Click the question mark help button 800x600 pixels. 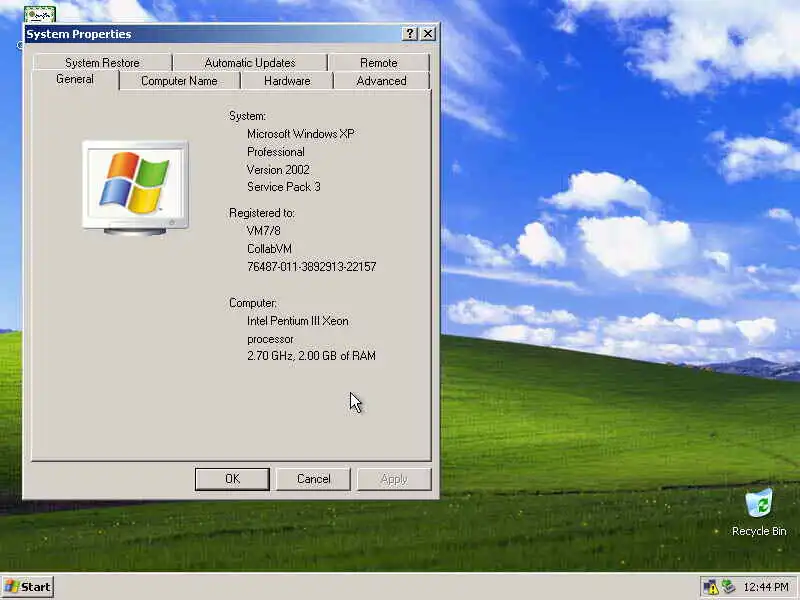(x=409, y=34)
